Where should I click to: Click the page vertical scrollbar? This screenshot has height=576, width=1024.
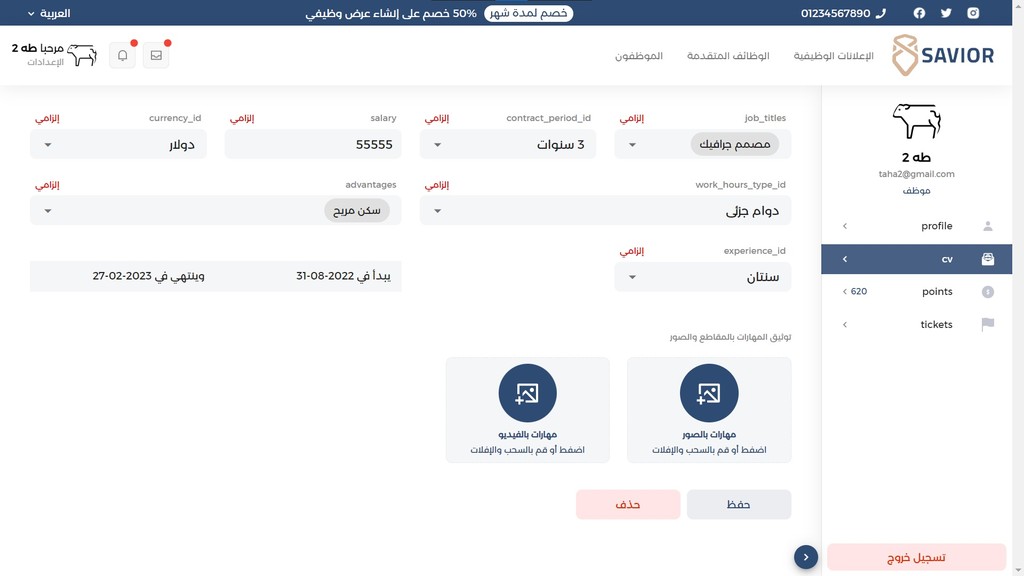1018,288
